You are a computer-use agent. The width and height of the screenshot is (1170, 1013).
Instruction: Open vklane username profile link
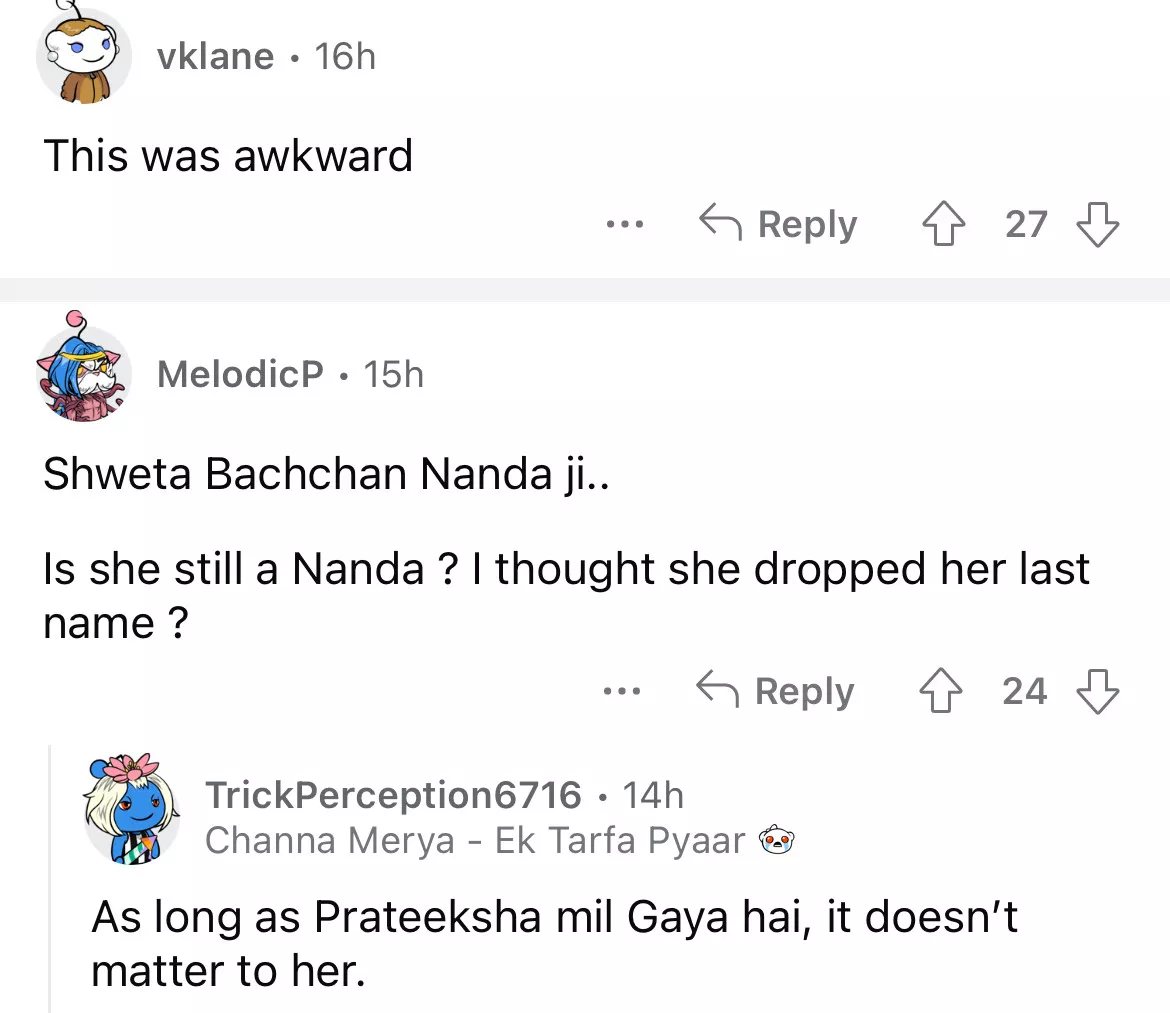215,57
